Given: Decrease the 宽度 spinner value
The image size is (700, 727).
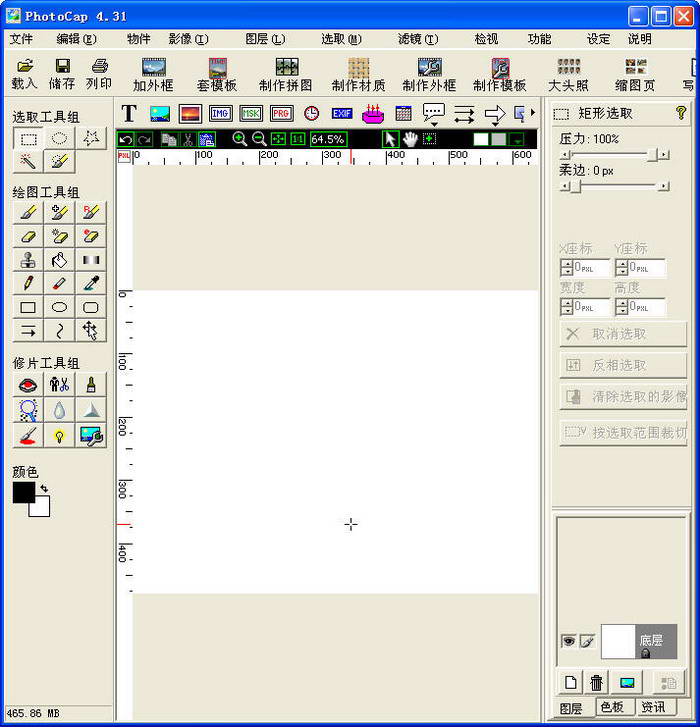Looking at the screenshot, I should [x=566, y=311].
